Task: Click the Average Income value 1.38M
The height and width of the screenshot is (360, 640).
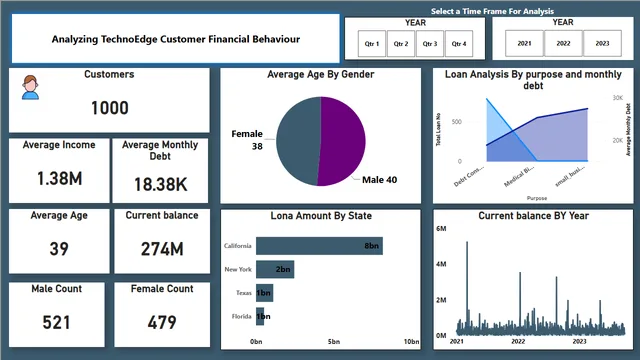Action: 60,179
